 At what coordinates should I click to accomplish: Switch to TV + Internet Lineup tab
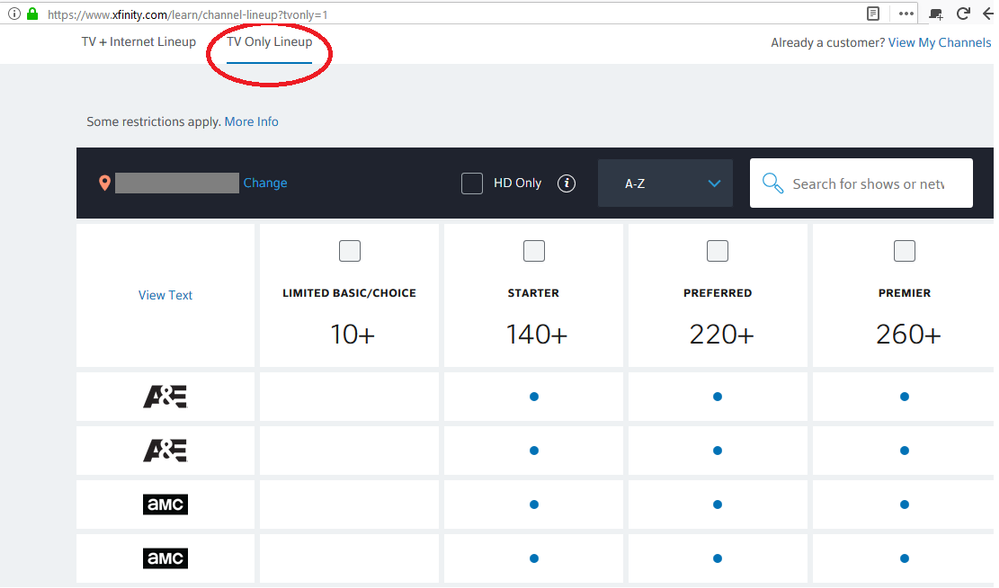click(139, 42)
